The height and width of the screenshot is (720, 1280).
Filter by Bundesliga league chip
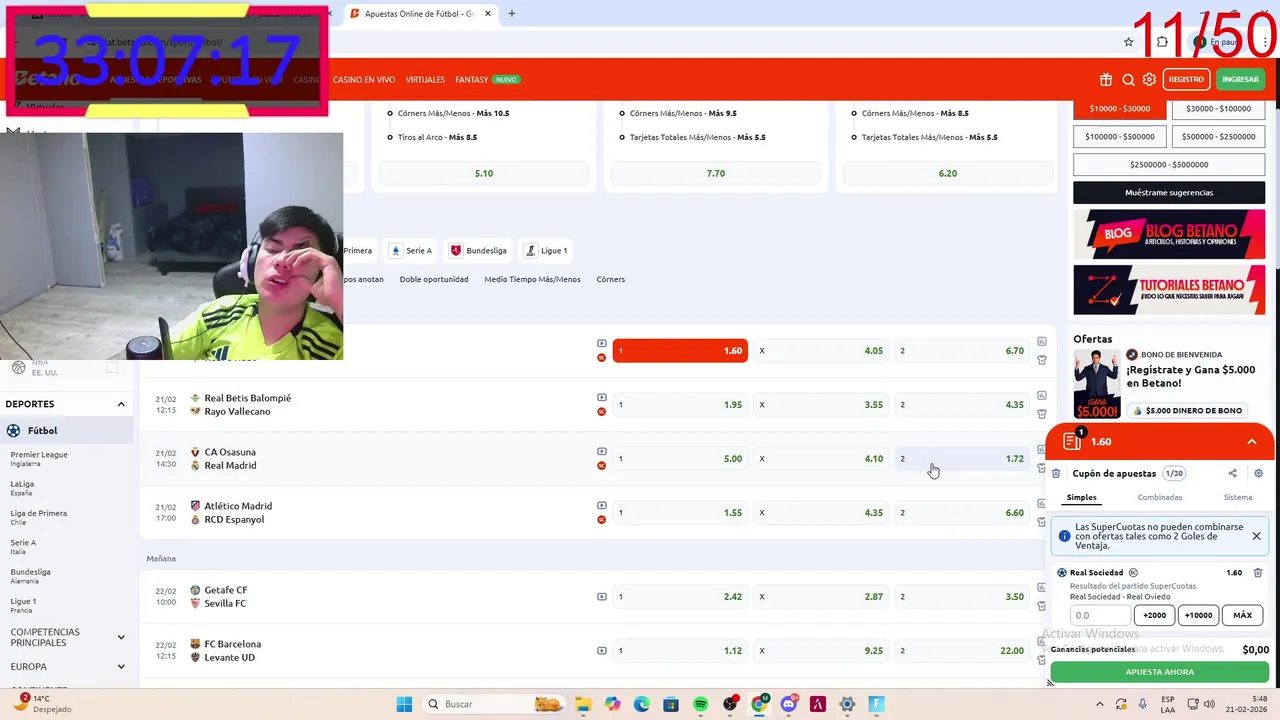coord(478,250)
